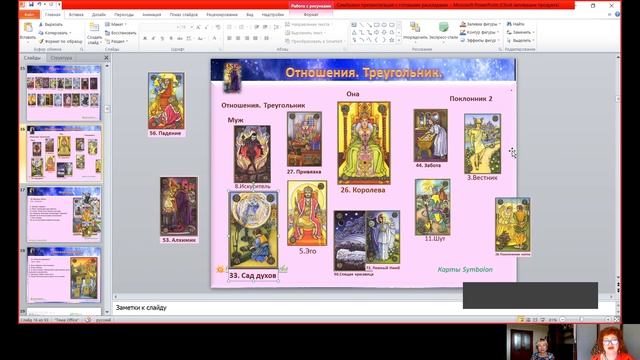The image size is (640, 360).
Task: Select slide 17 thumbnail in pane
Action: click(64, 214)
